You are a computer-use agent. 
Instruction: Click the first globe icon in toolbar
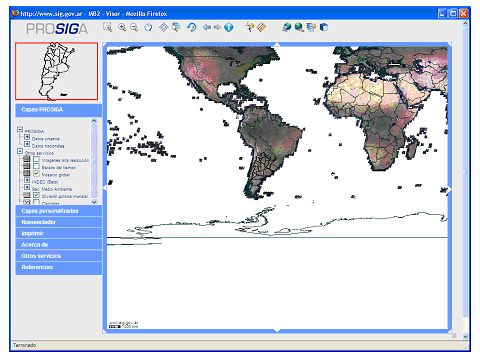click(x=286, y=27)
